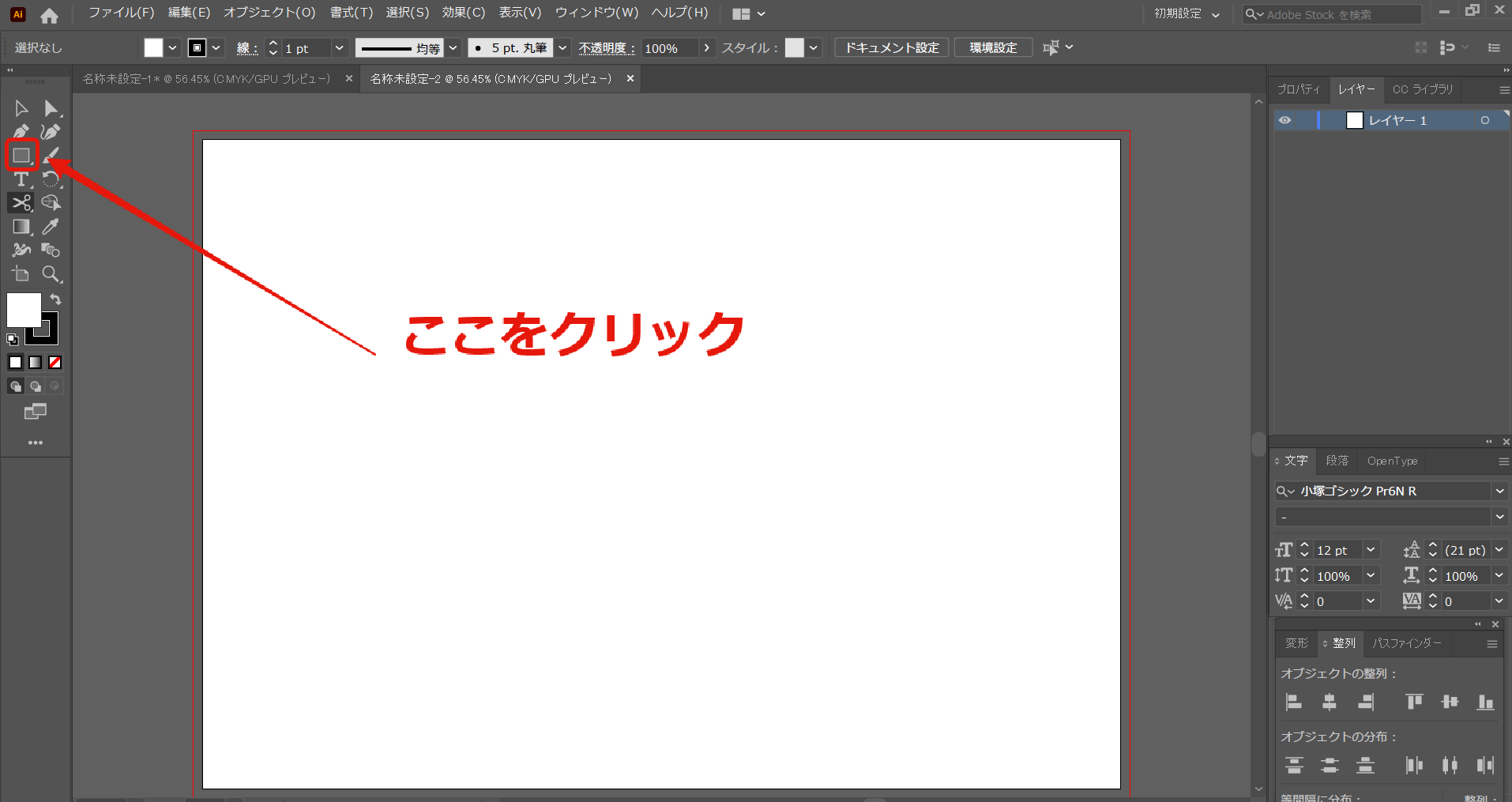Reset to default fill and stroke
Image resolution: width=1512 pixels, height=802 pixels.
[x=13, y=340]
